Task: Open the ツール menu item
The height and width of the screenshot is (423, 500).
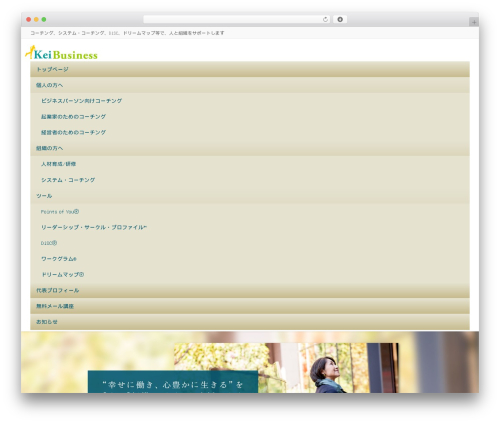Action: click(x=250, y=196)
